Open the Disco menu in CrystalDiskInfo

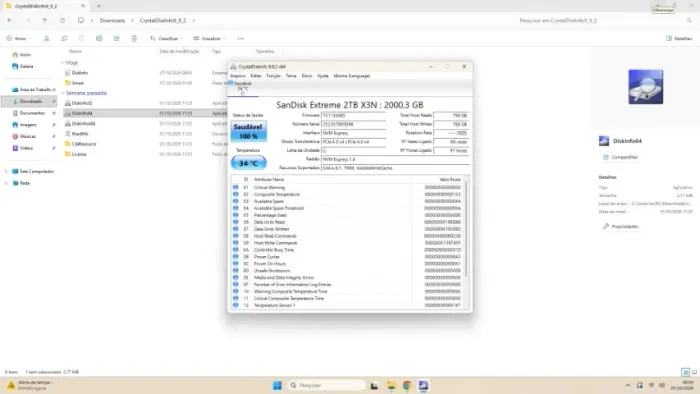(307, 76)
